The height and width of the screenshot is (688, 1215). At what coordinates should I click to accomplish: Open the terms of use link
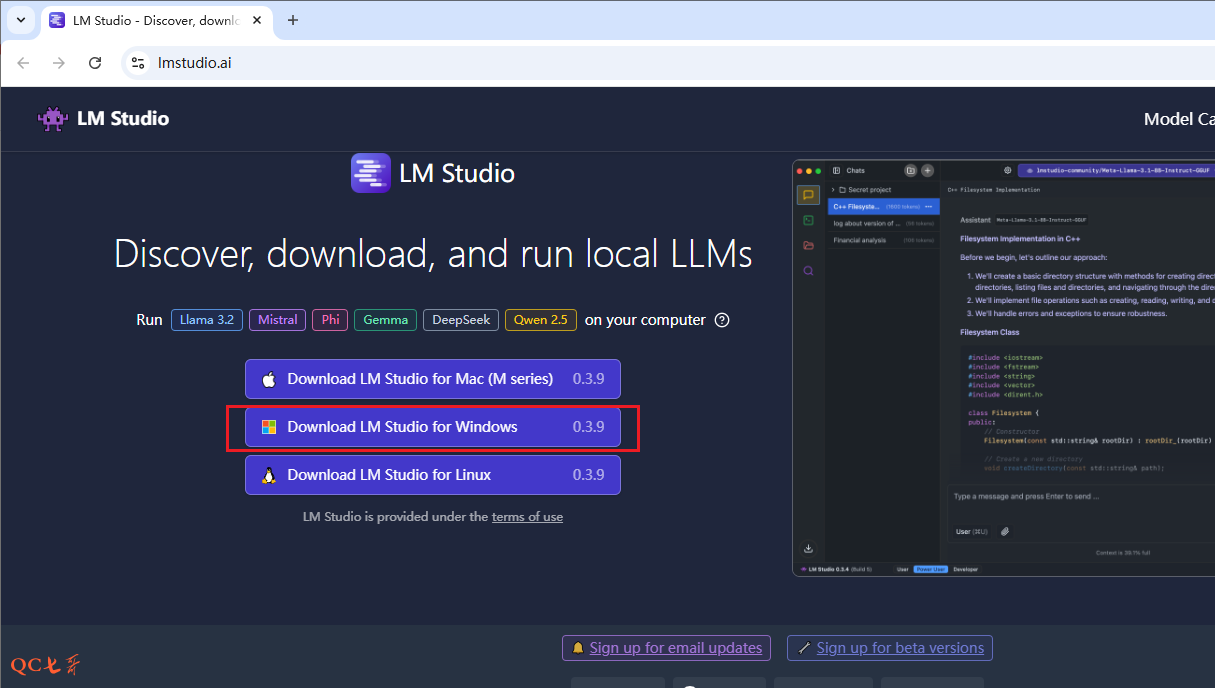[527, 517]
